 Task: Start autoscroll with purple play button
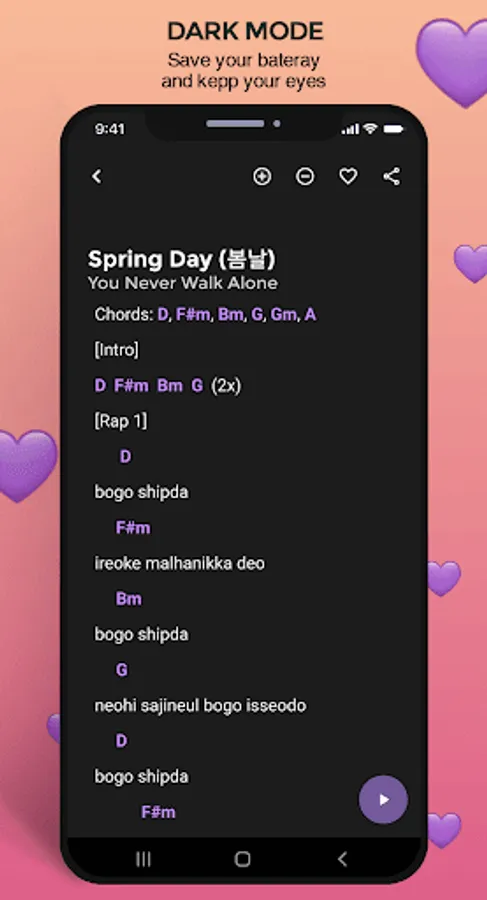coord(384,800)
